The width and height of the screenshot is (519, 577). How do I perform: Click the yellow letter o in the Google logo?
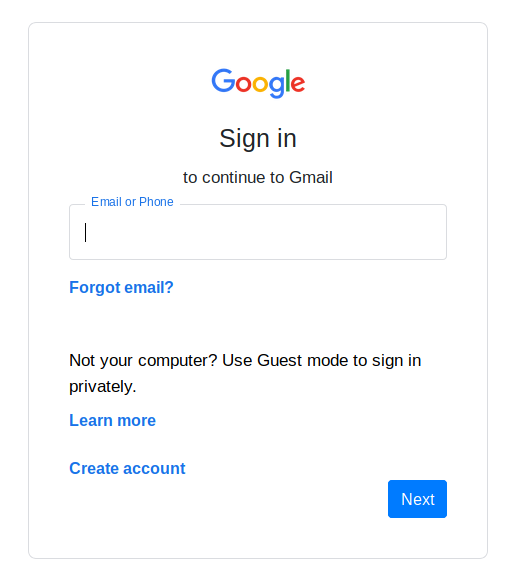click(x=260, y=84)
